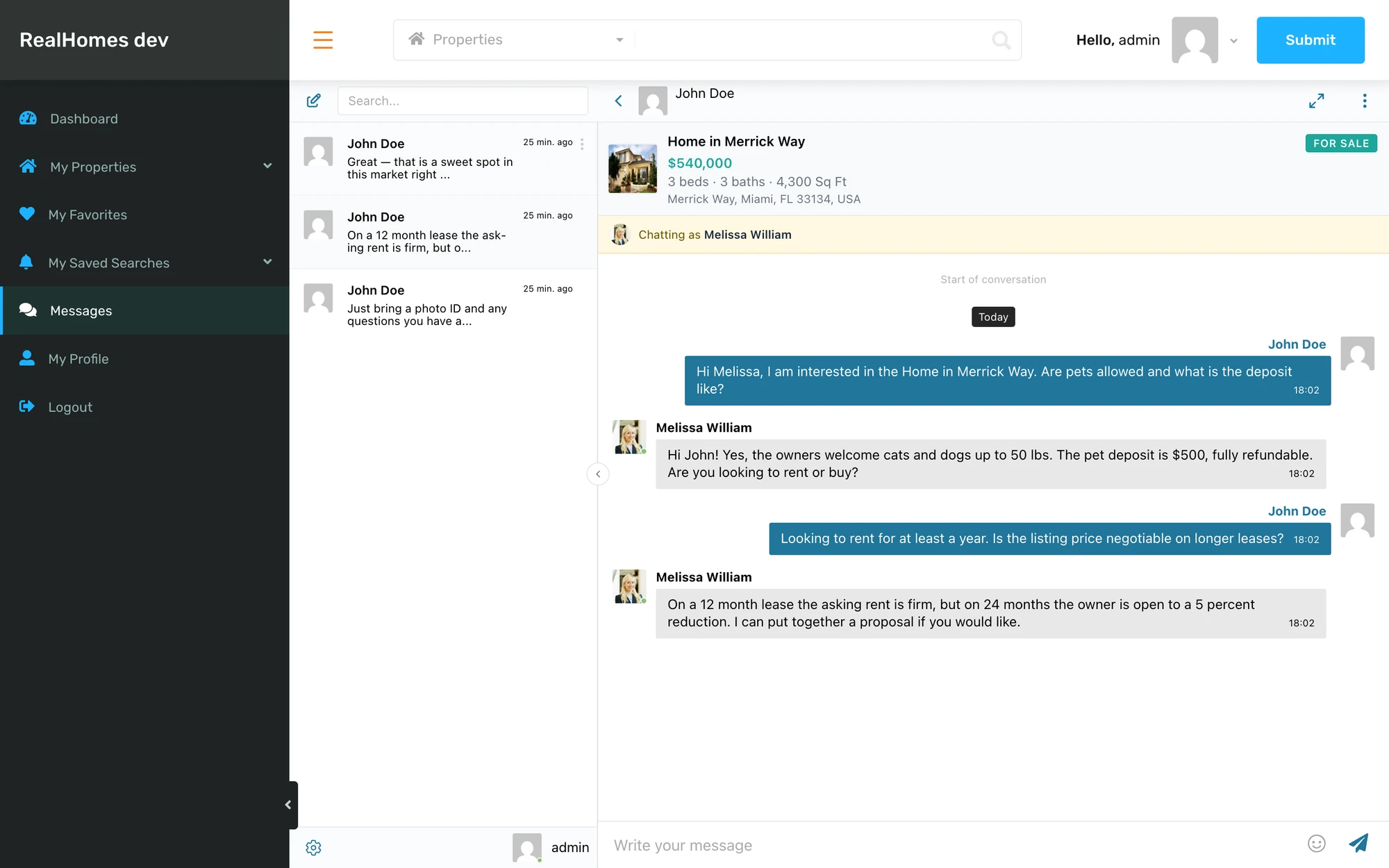Click the Merrick Way, Miami address line
Screen dimensions: 1389x868
pyautogui.click(x=764, y=199)
